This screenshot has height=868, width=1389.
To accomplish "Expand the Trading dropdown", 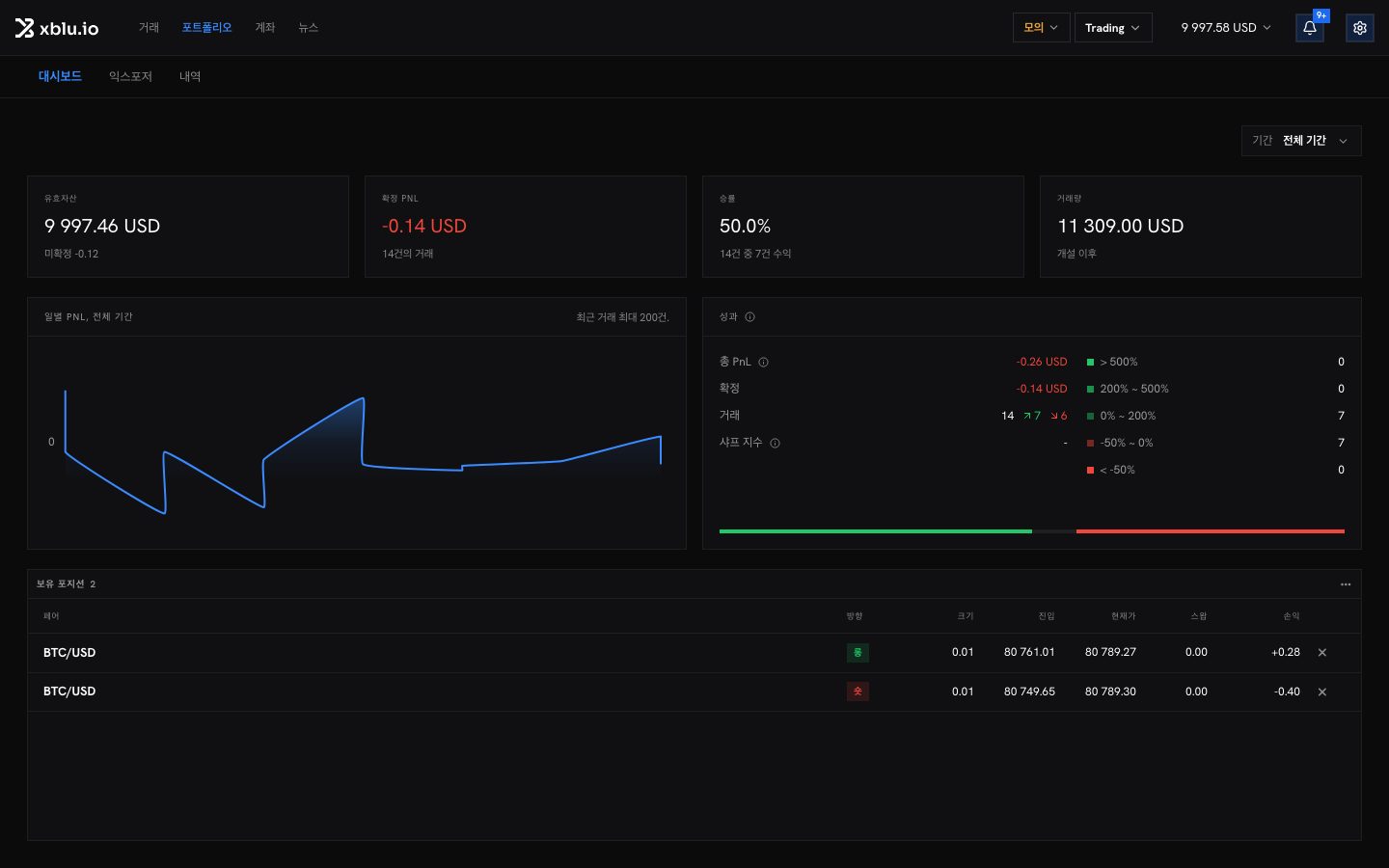I will (x=1113, y=28).
